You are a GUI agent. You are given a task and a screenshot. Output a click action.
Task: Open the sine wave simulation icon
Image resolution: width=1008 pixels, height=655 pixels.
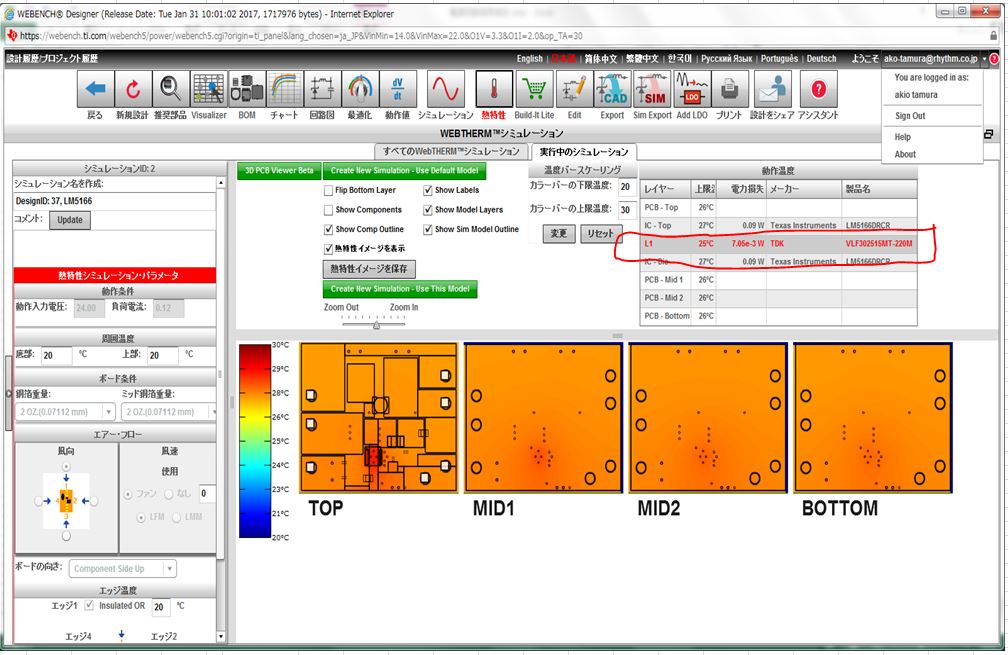[x=445, y=89]
